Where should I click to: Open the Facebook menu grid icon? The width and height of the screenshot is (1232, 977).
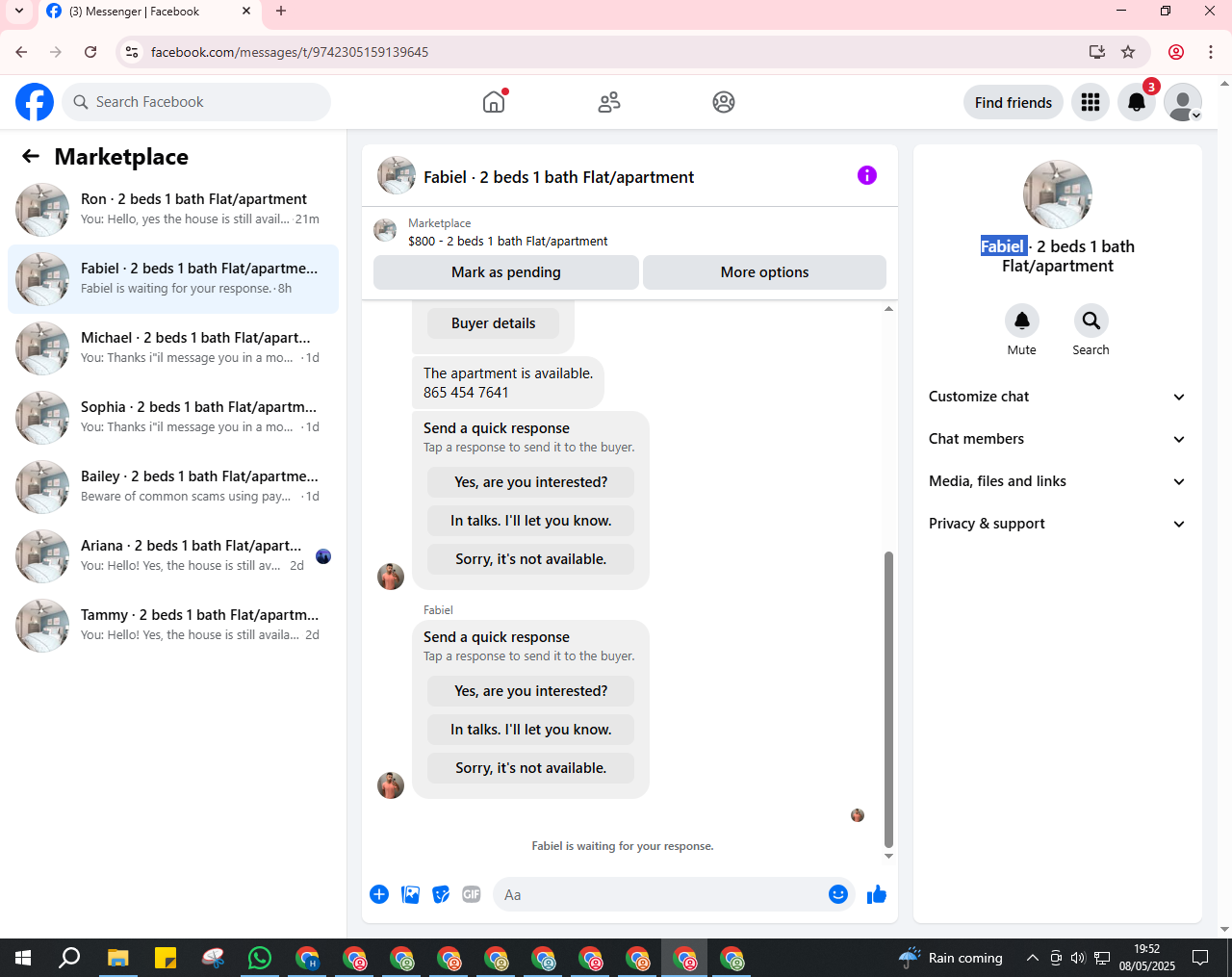(1091, 102)
